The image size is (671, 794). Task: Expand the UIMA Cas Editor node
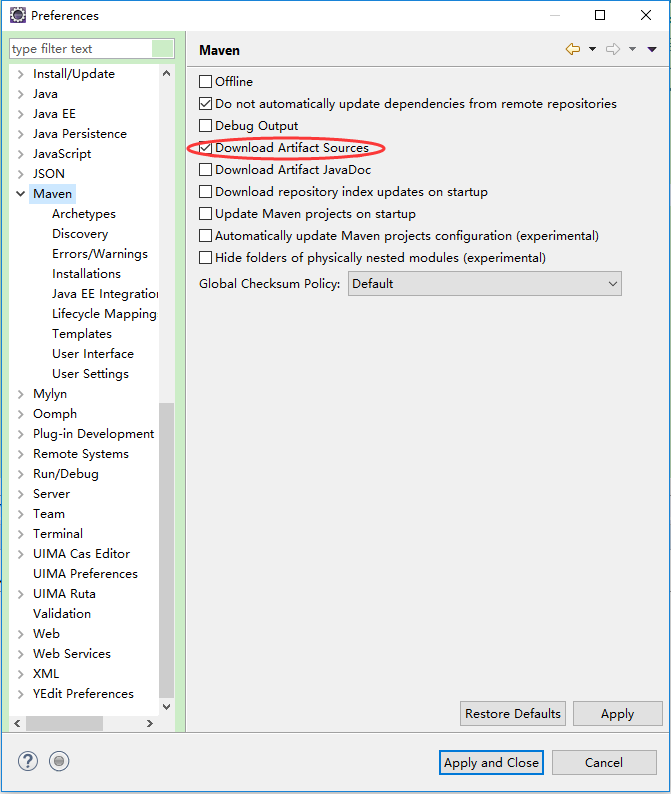[20, 554]
